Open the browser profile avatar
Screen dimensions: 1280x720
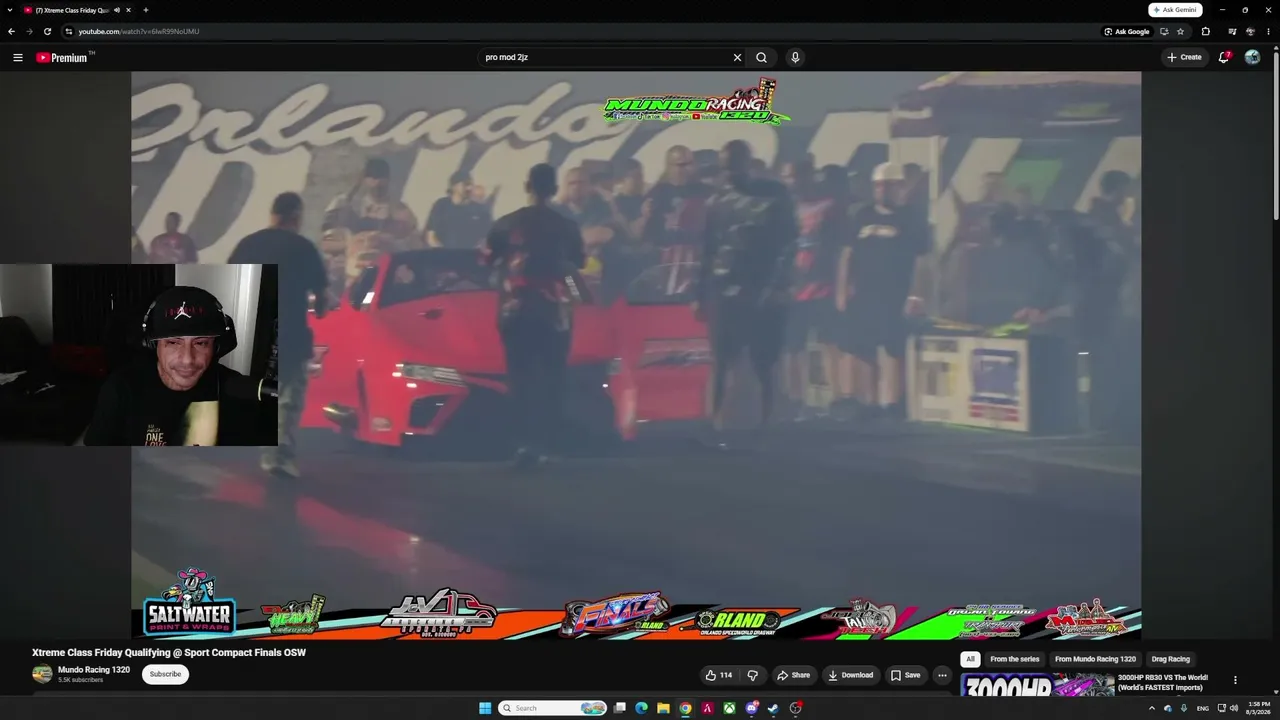[x=1250, y=31]
